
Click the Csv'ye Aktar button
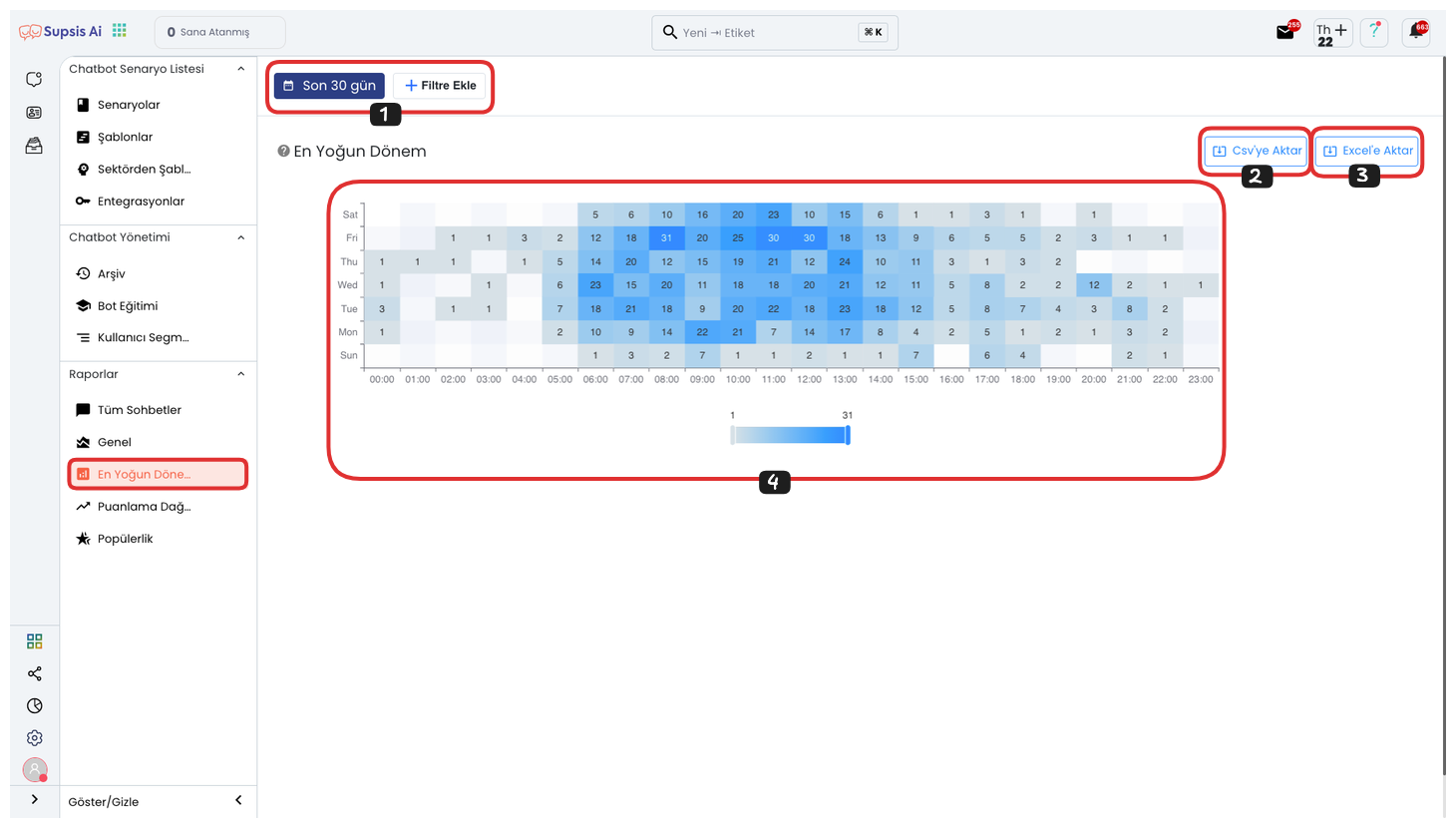[x=1257, y=151]
